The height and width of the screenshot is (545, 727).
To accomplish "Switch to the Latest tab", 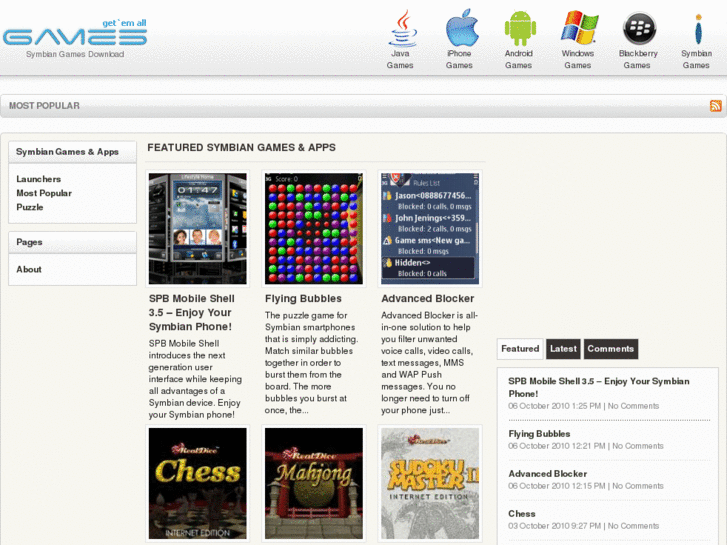I will coord(563,349).
